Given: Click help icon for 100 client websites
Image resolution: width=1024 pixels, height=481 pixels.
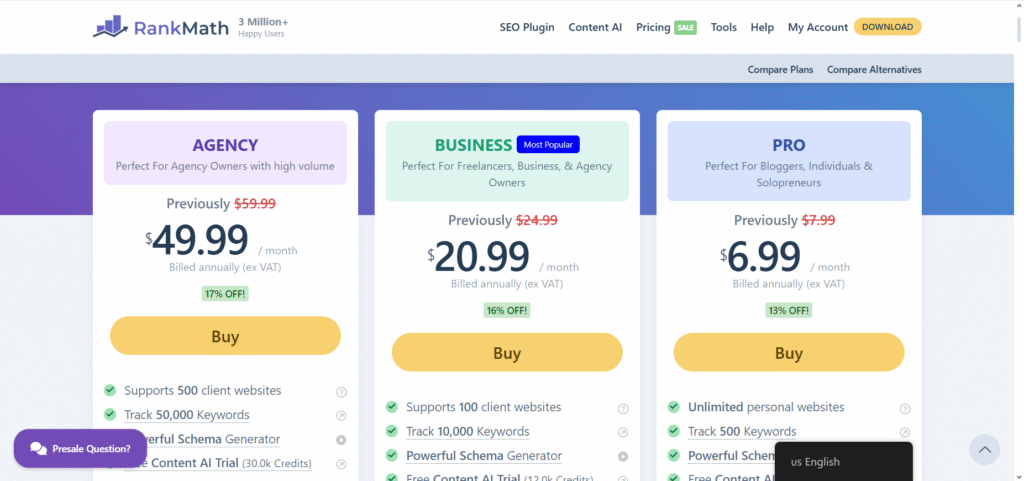Looking at the screenshot, I should (x=623, y=409).
